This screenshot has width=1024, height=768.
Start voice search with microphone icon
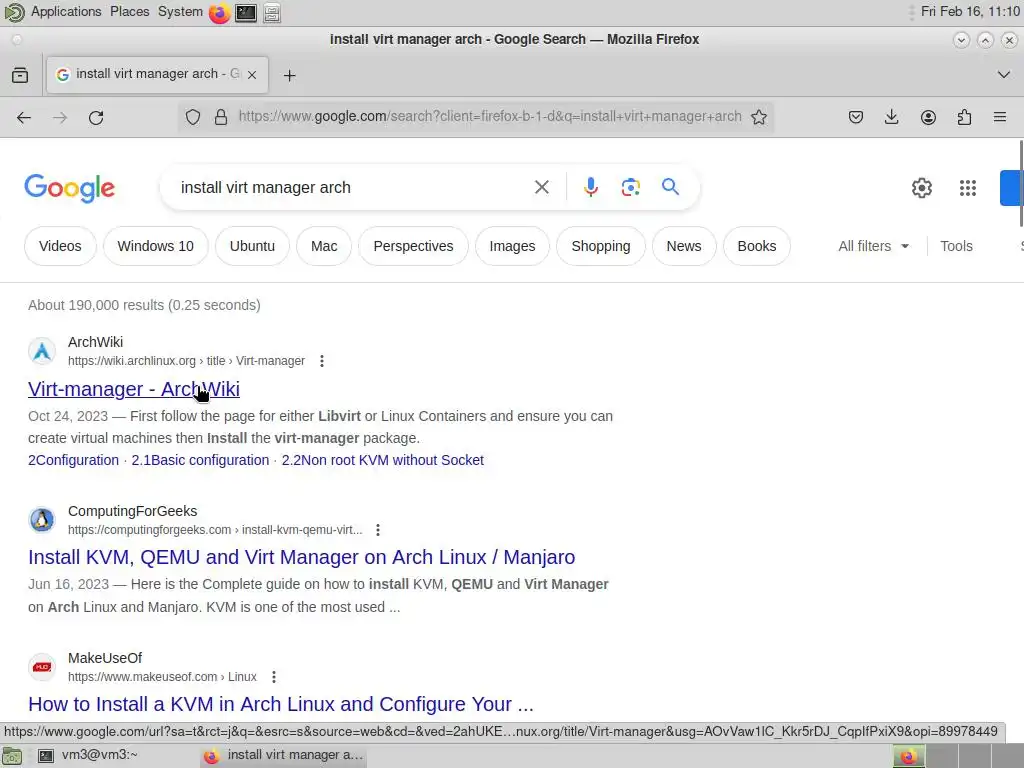tap(590, 187)
